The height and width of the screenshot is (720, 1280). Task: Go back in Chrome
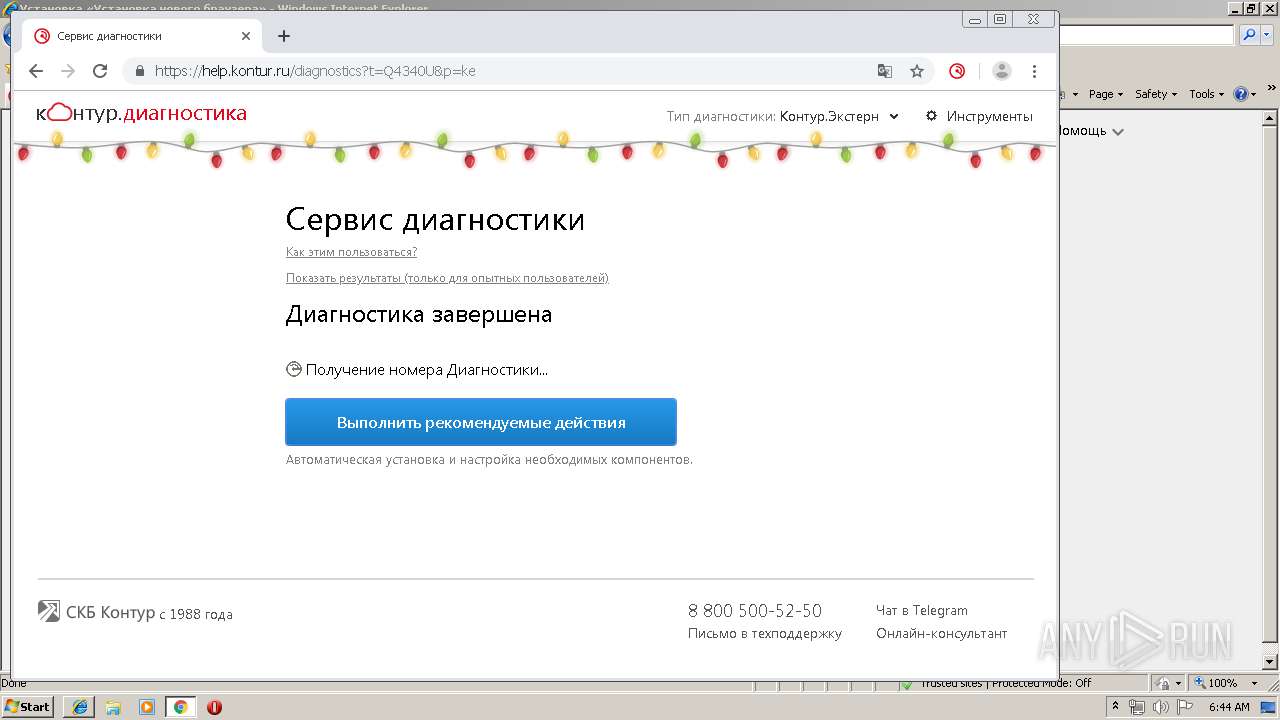(36, 71)
